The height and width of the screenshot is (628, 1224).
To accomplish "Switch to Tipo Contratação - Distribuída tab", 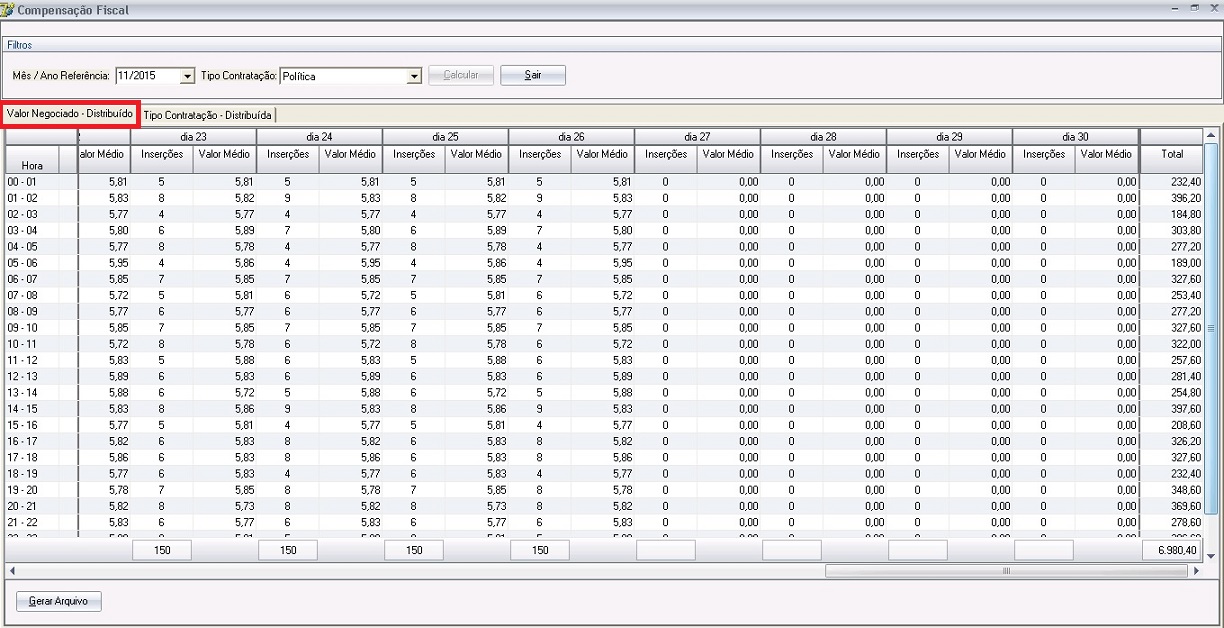I will coord(207,115).
